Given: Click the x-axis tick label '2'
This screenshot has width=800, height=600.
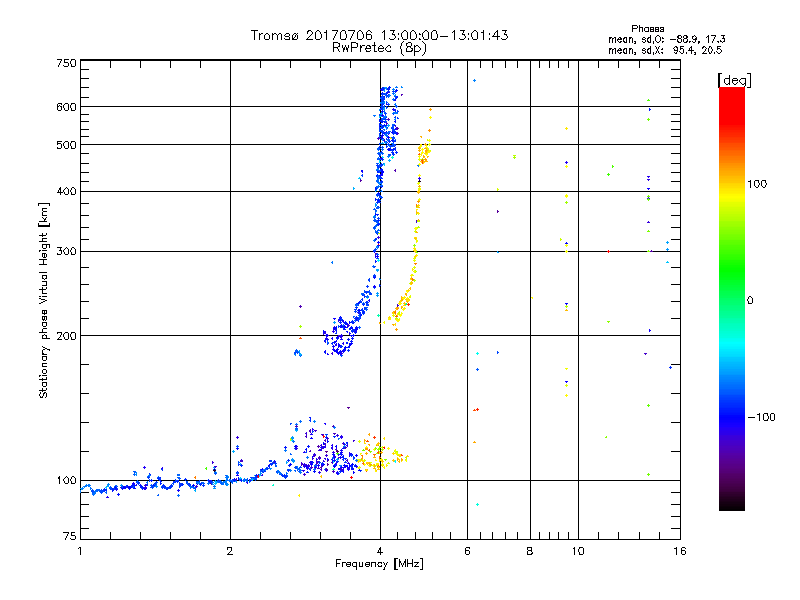Looking at the screenshot, I should point(230,551).
